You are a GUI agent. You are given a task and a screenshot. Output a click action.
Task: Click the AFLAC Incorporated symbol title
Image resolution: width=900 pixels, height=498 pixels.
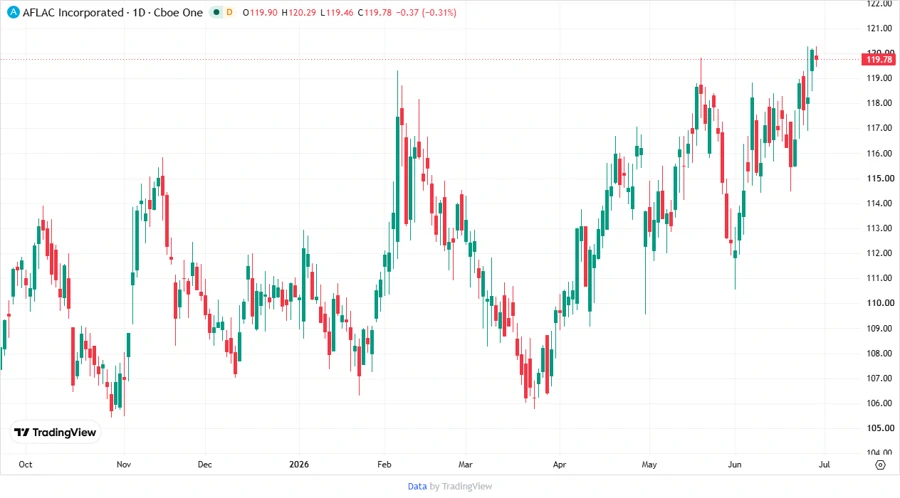click(73, 12)
